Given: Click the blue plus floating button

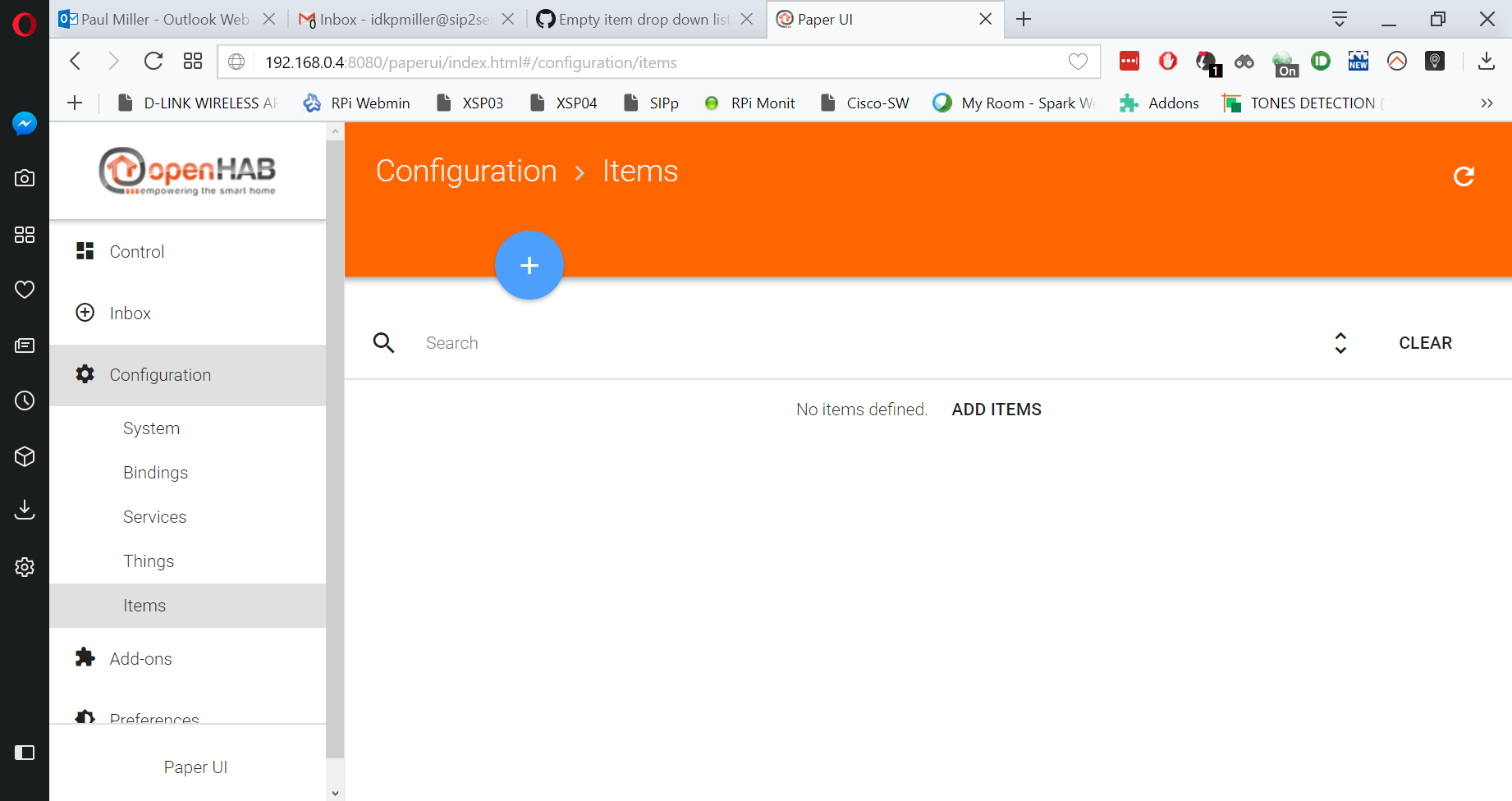Looking at the screenshot, I should pos(529,265).
